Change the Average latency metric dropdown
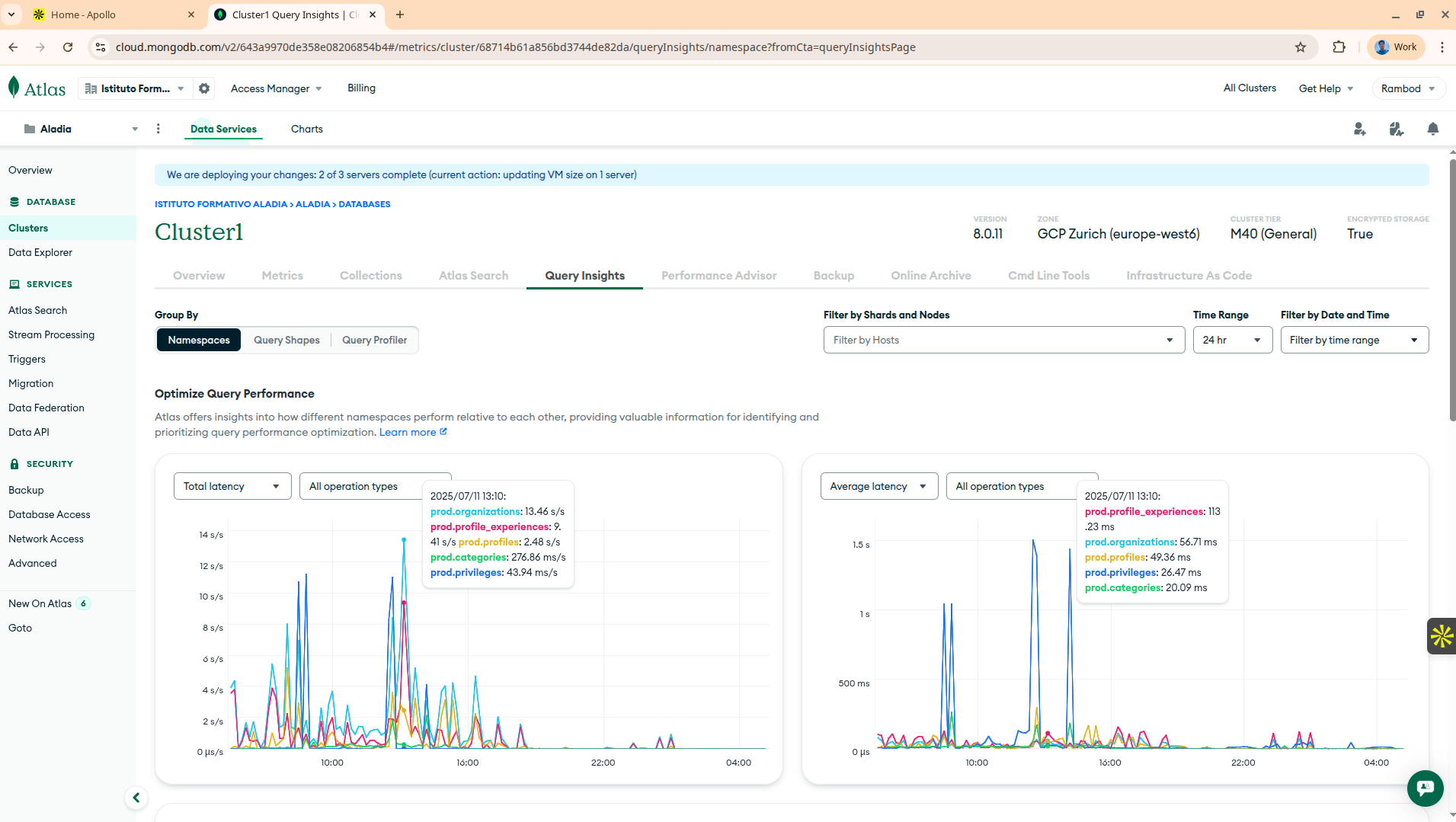This screenshot has width=1456, height=822. click(x=878, y=486)
